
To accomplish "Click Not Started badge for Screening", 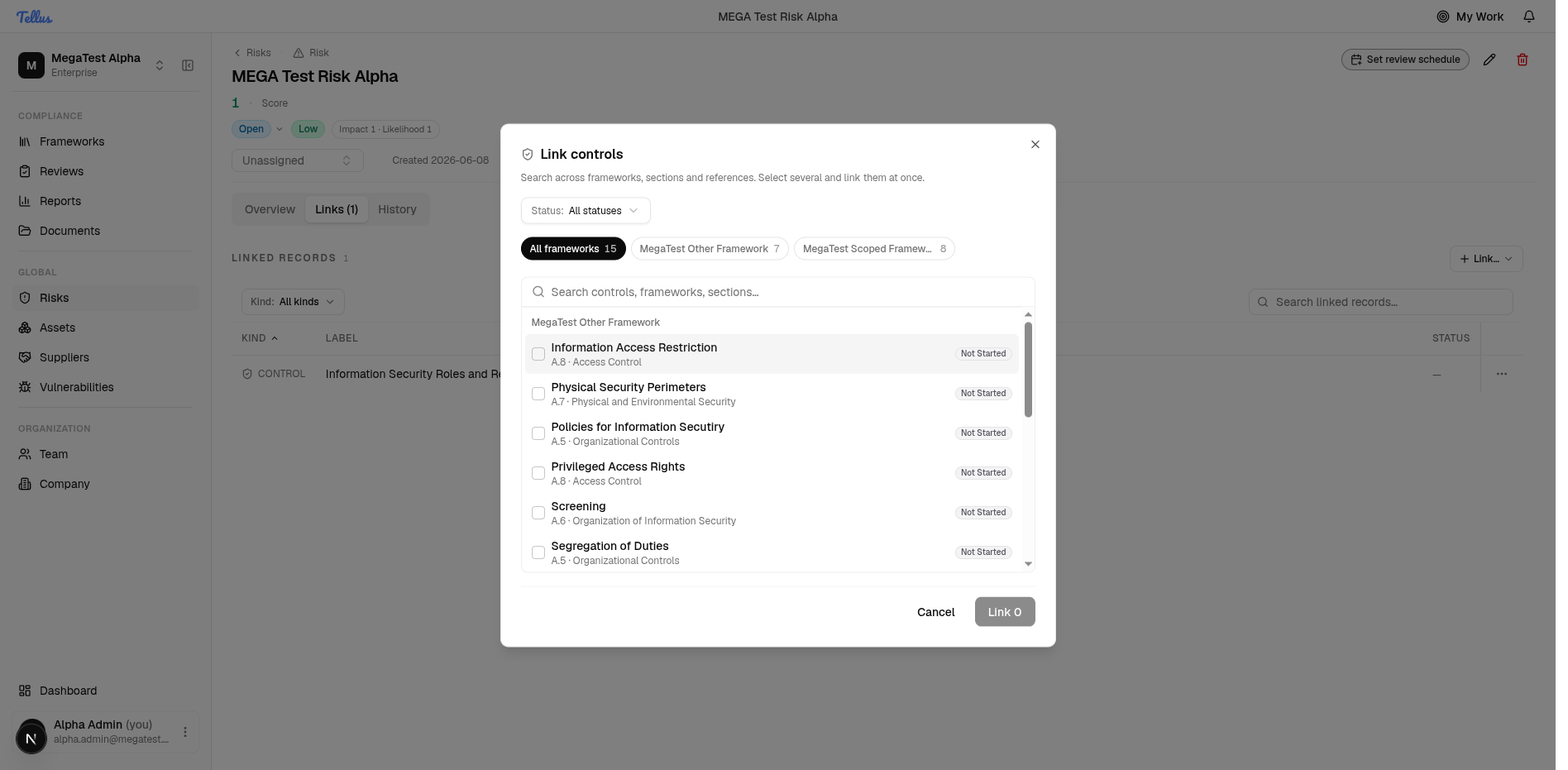I will (x=983, y=513).
